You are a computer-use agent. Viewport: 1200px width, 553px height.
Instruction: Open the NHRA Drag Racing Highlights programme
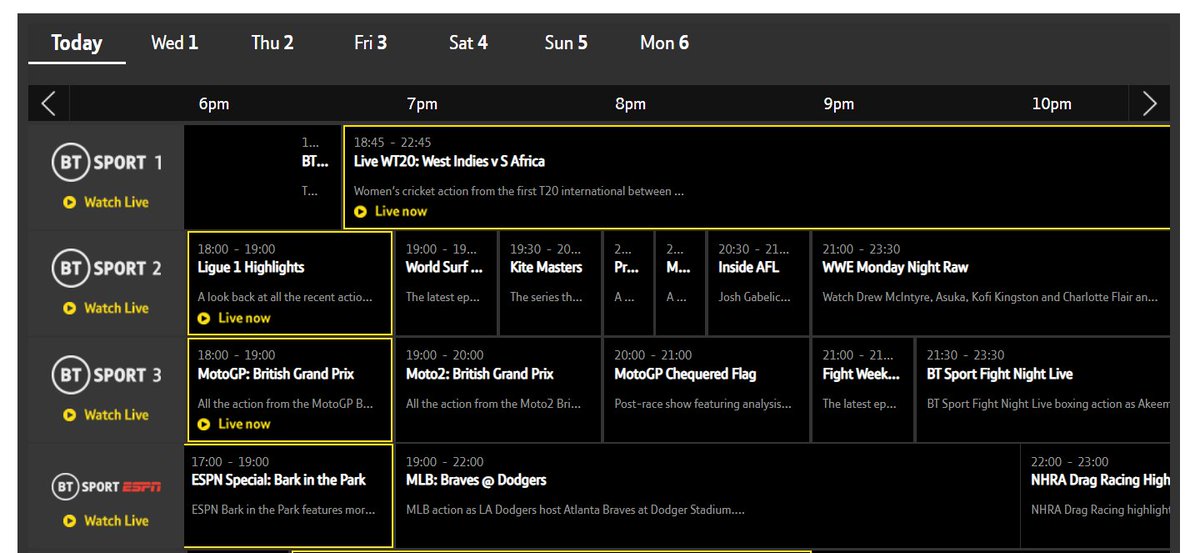tap(1095, 496)
